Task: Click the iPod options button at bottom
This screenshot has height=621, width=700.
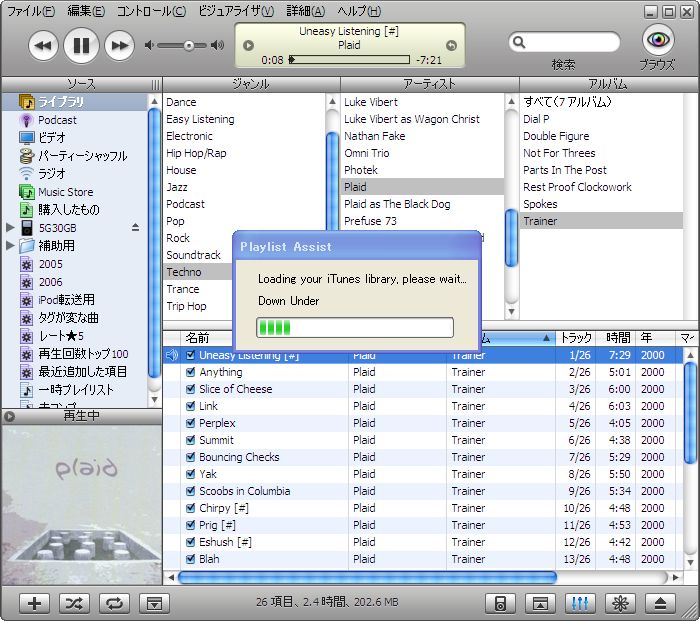Action: pyautogui.click(x=500, y=604)
